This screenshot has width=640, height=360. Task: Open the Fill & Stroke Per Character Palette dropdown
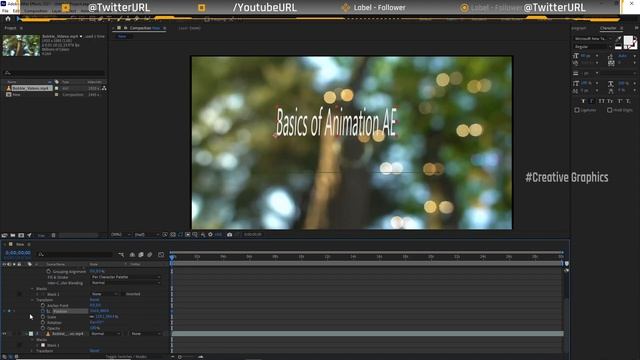click(x=126, y=277)
